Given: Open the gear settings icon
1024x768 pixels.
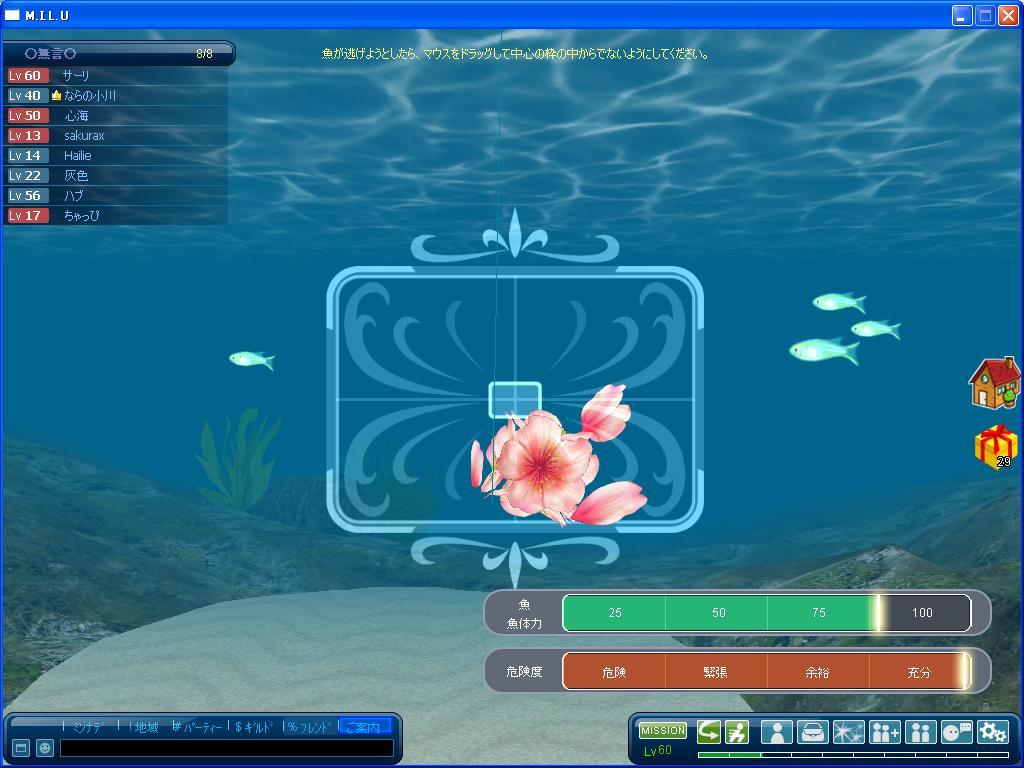Looking at the screenshot, I should [992, 732].
